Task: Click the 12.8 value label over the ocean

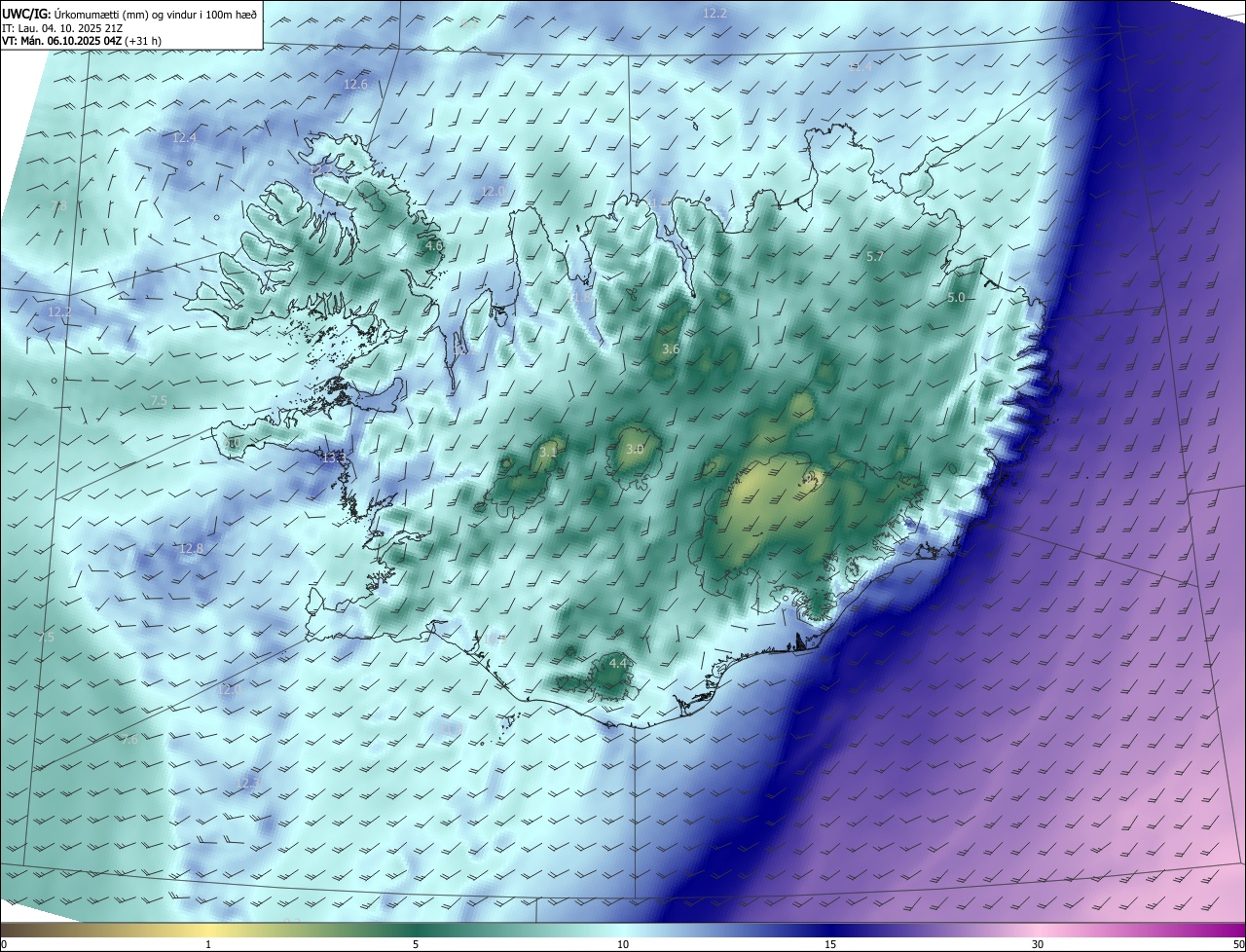Action: pyautogui.click(x=191, y=549)
